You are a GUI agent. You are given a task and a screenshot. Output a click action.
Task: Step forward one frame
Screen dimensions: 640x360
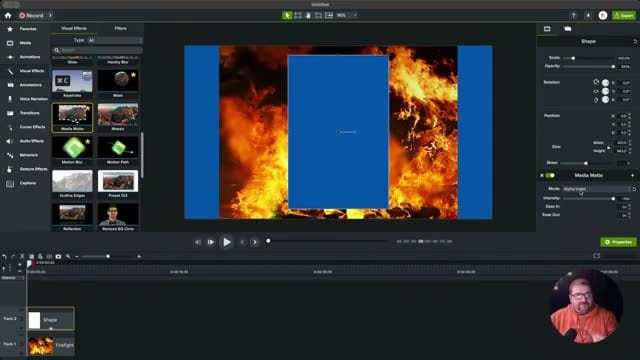(x=211, y=242)
